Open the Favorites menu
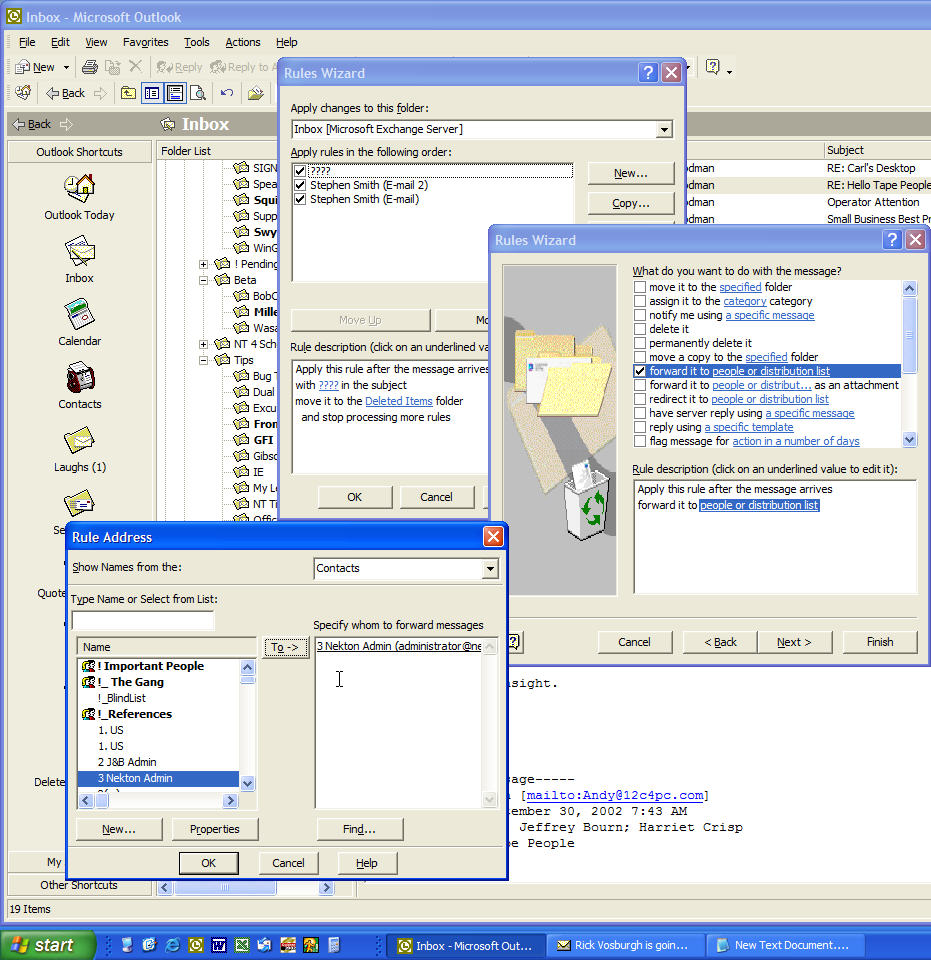 145,42
